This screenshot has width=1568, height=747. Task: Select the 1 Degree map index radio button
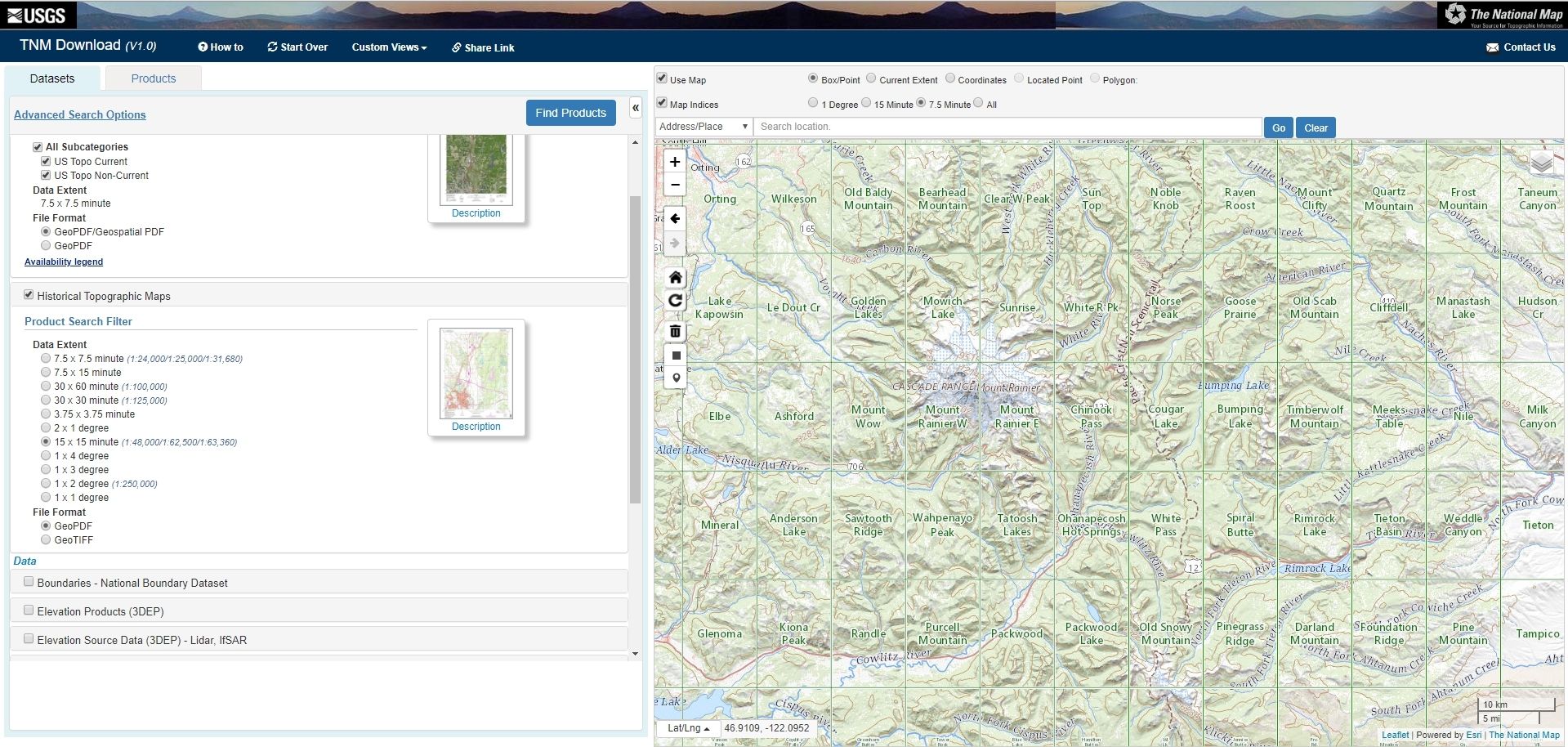point(812,104)
